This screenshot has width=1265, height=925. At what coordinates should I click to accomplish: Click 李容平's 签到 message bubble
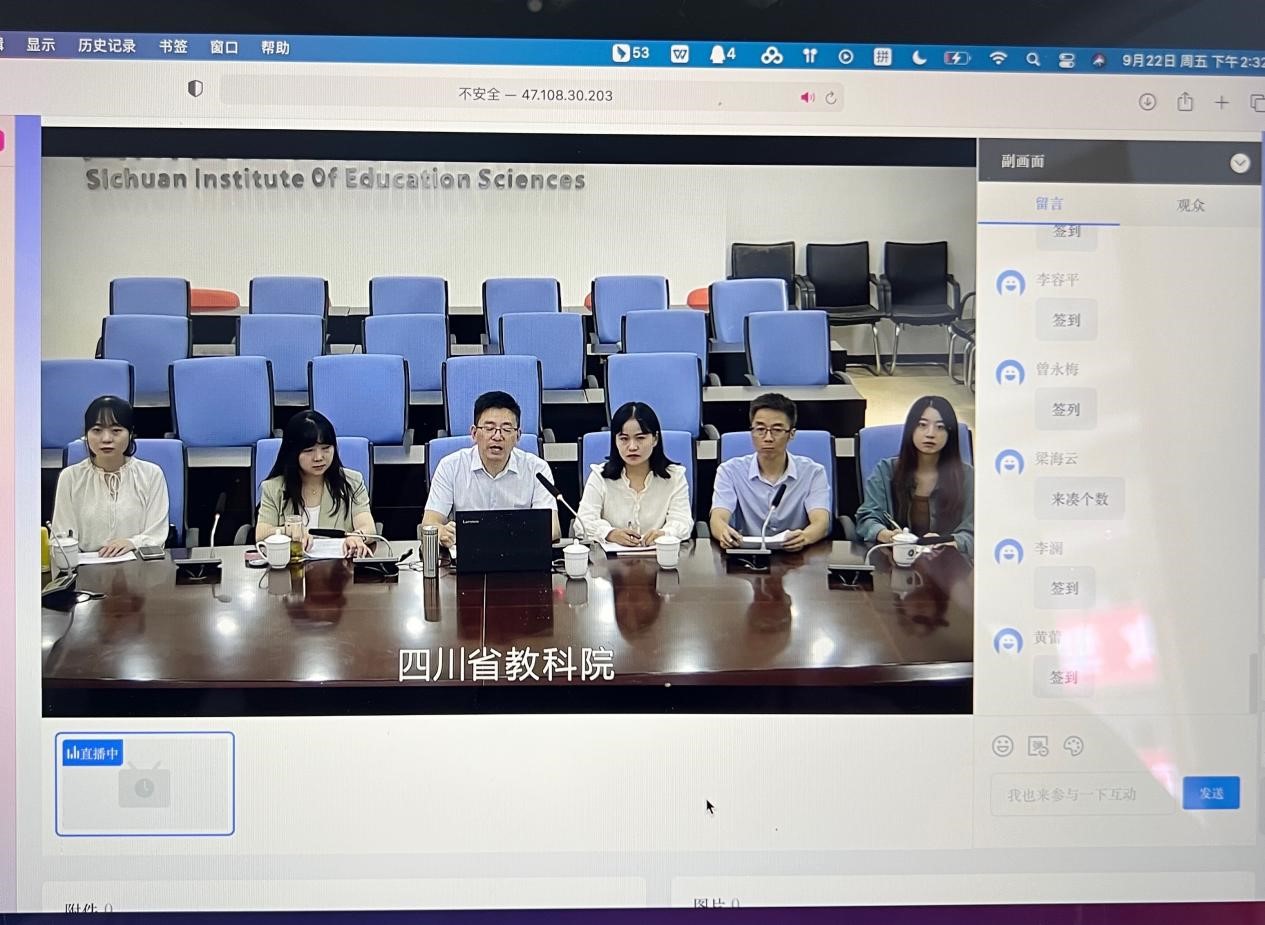click(x=1066, y=320)
